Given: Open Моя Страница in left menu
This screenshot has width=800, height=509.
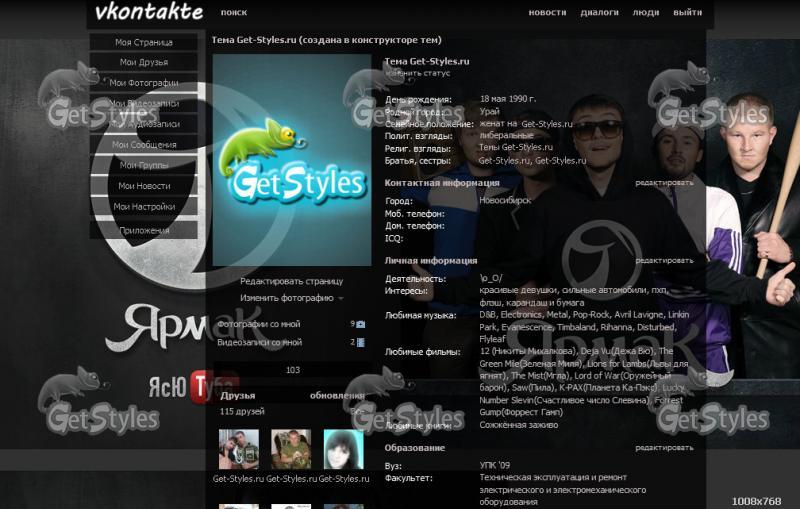Looking at the screenshot, I should click(x=144, y=42).
